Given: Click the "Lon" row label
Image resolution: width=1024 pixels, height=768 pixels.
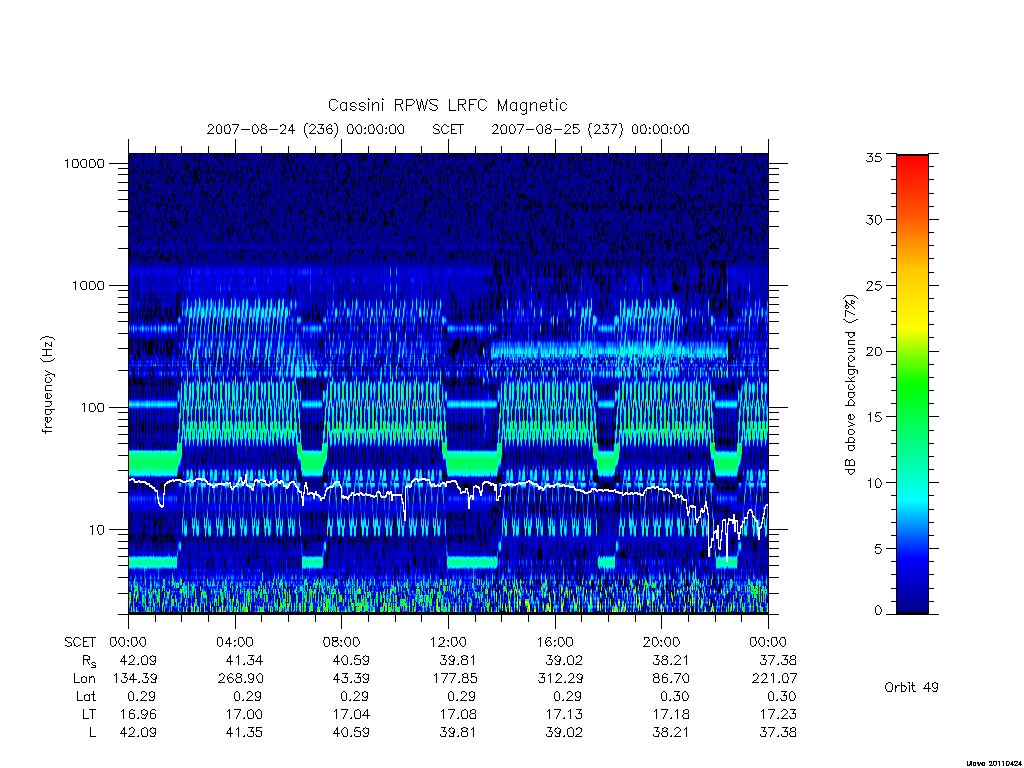Looking at the screenshot, I should [84, 679].
